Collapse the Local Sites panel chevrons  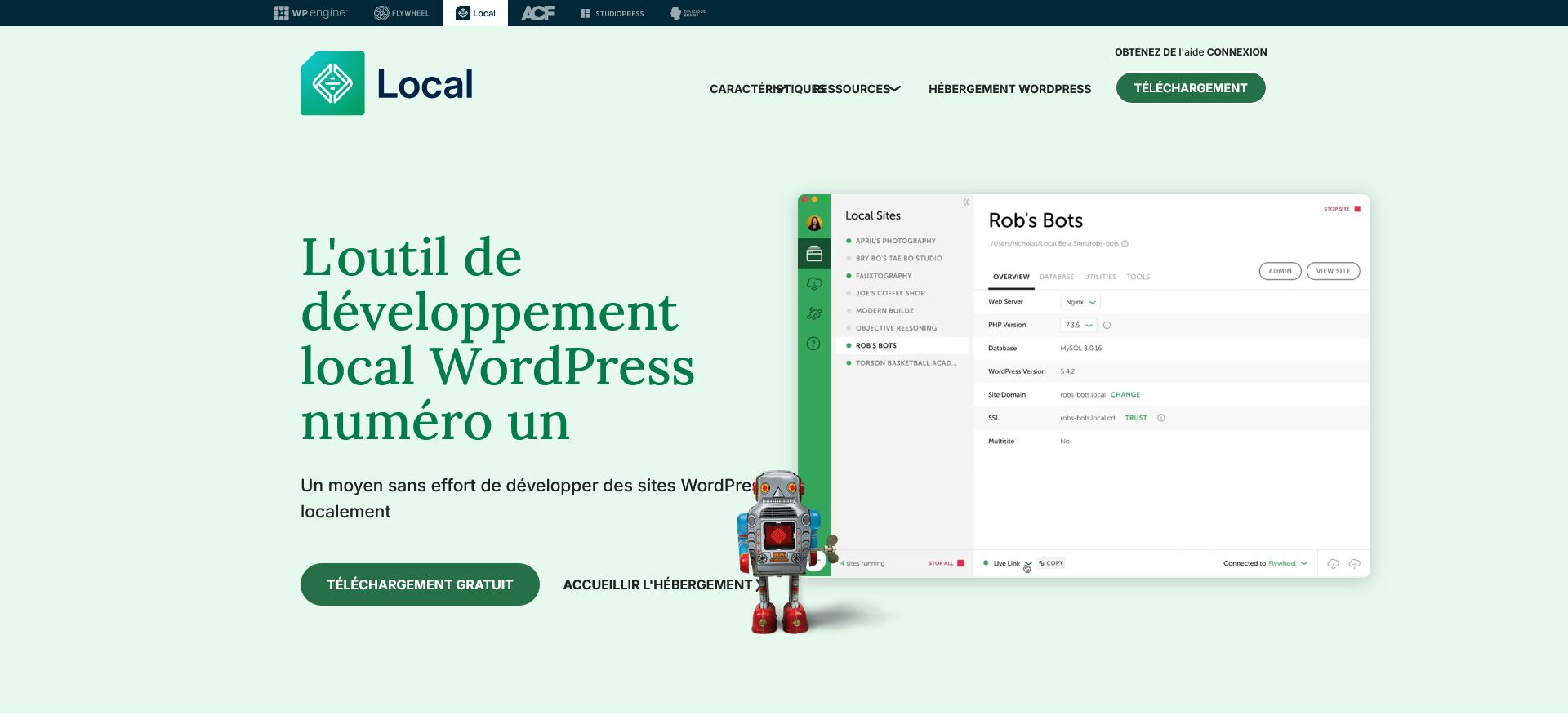point(965,202)
